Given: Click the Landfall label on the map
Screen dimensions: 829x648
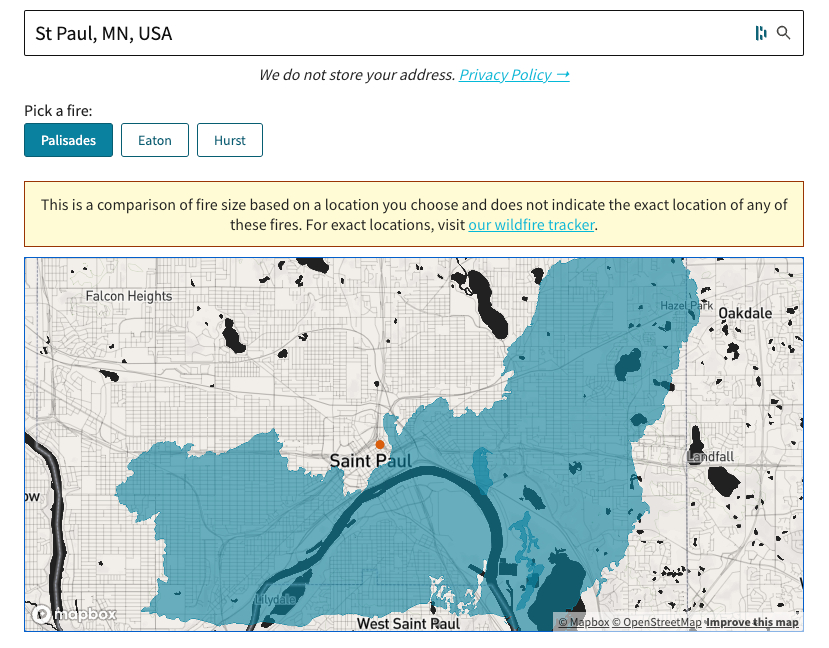Looking at the screenshot, I should [x=710, y=457].
